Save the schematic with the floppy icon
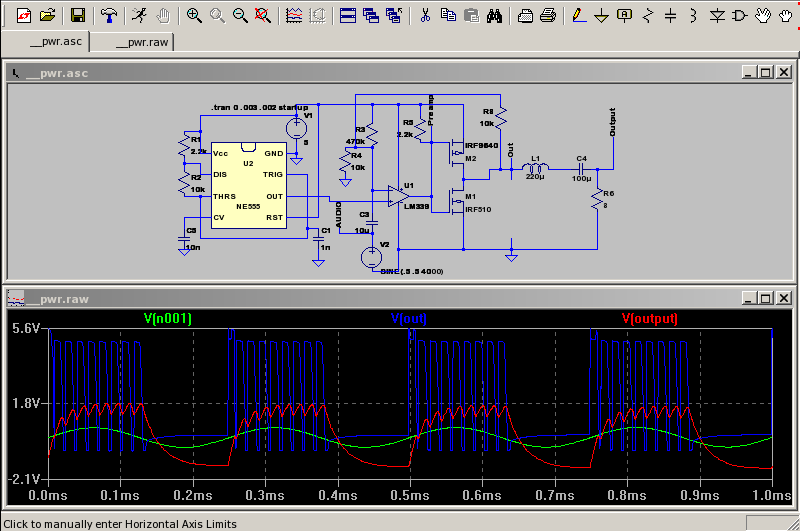The image size is (800, 531). pyautogui.click(x=78, y=16)
